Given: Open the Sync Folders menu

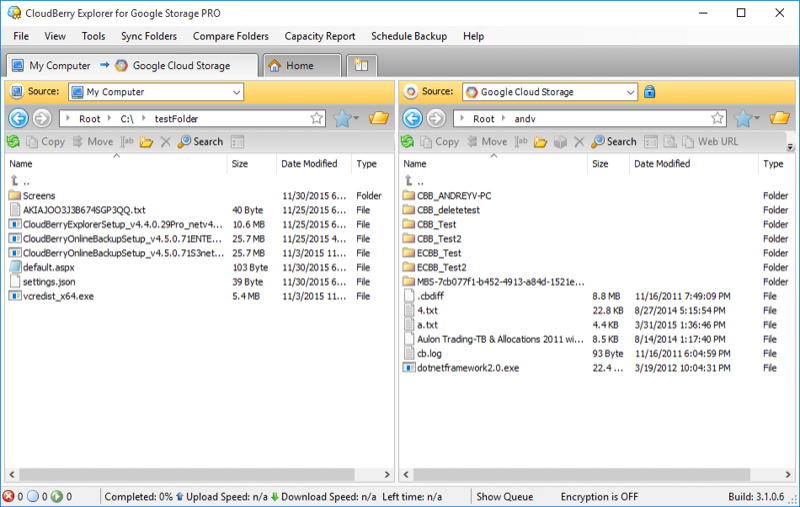Looking at the screenshot, I should pos(149,36).
